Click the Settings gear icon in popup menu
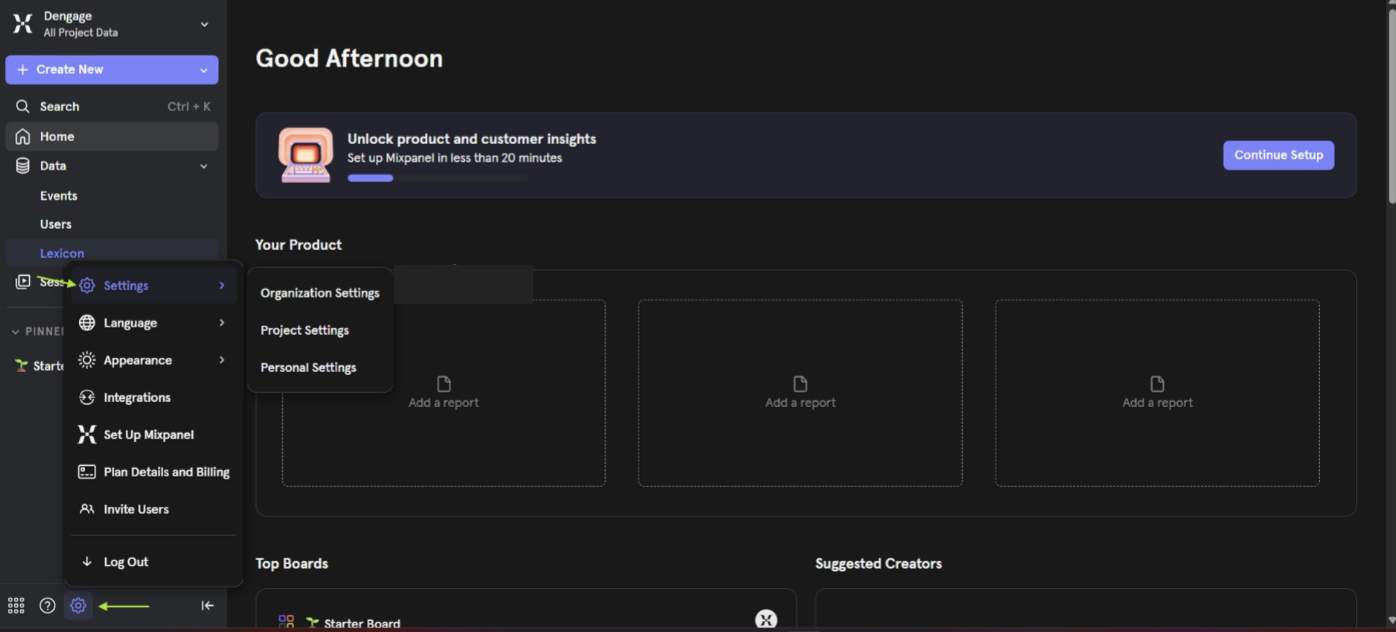Screen dimensions: 1396x632 pyautogui.click(x=87, y=285)
